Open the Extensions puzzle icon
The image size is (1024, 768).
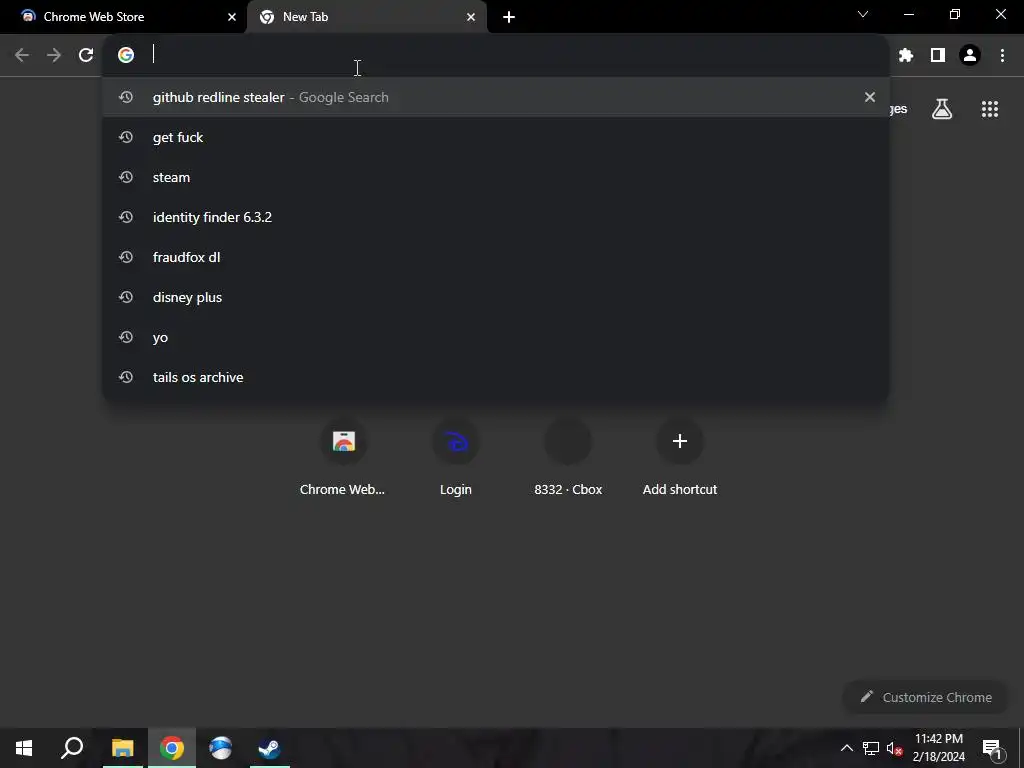pyautogui.click(x=905, y=56)
